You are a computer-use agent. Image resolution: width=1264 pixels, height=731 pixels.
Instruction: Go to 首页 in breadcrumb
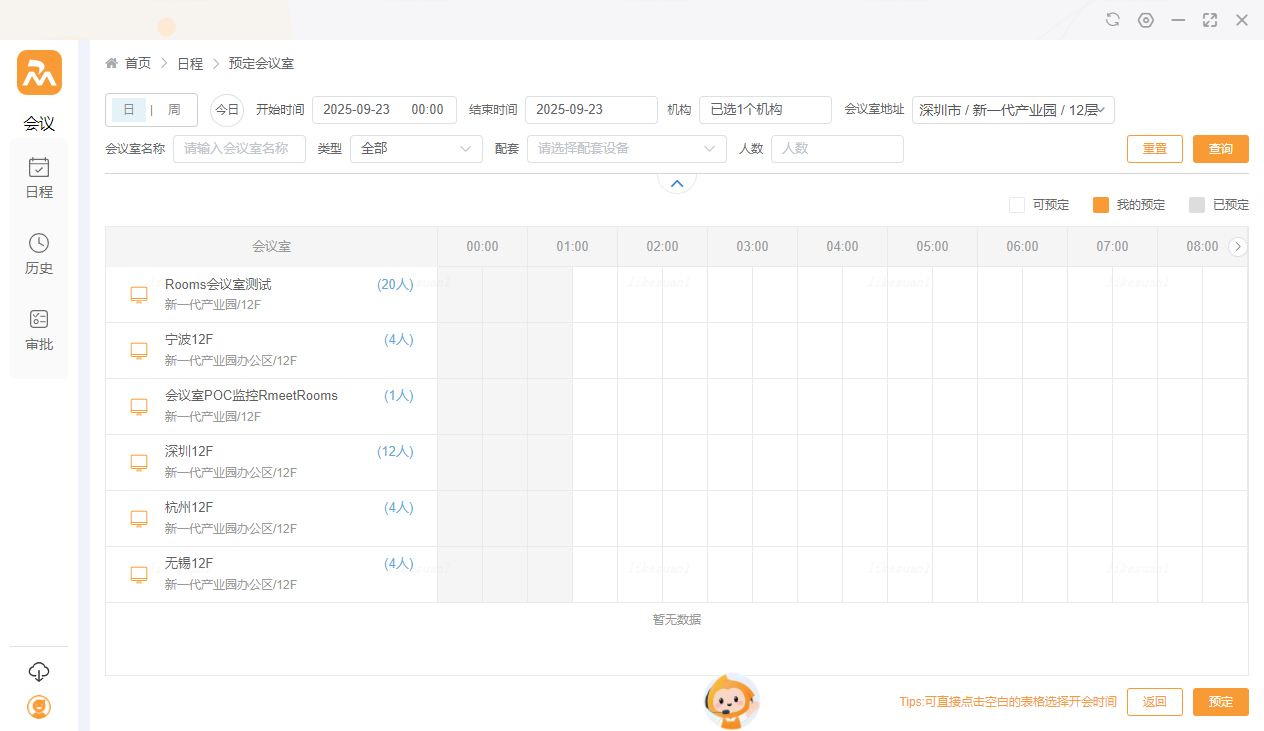point(137,64)
